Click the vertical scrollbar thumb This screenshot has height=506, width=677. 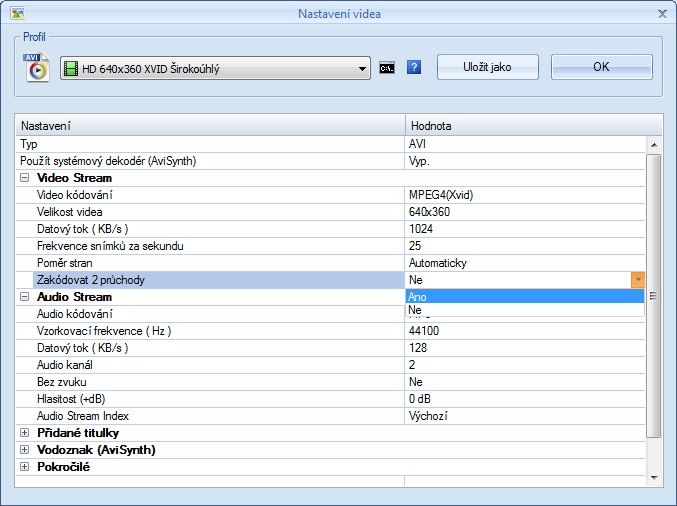click(654, 296)
